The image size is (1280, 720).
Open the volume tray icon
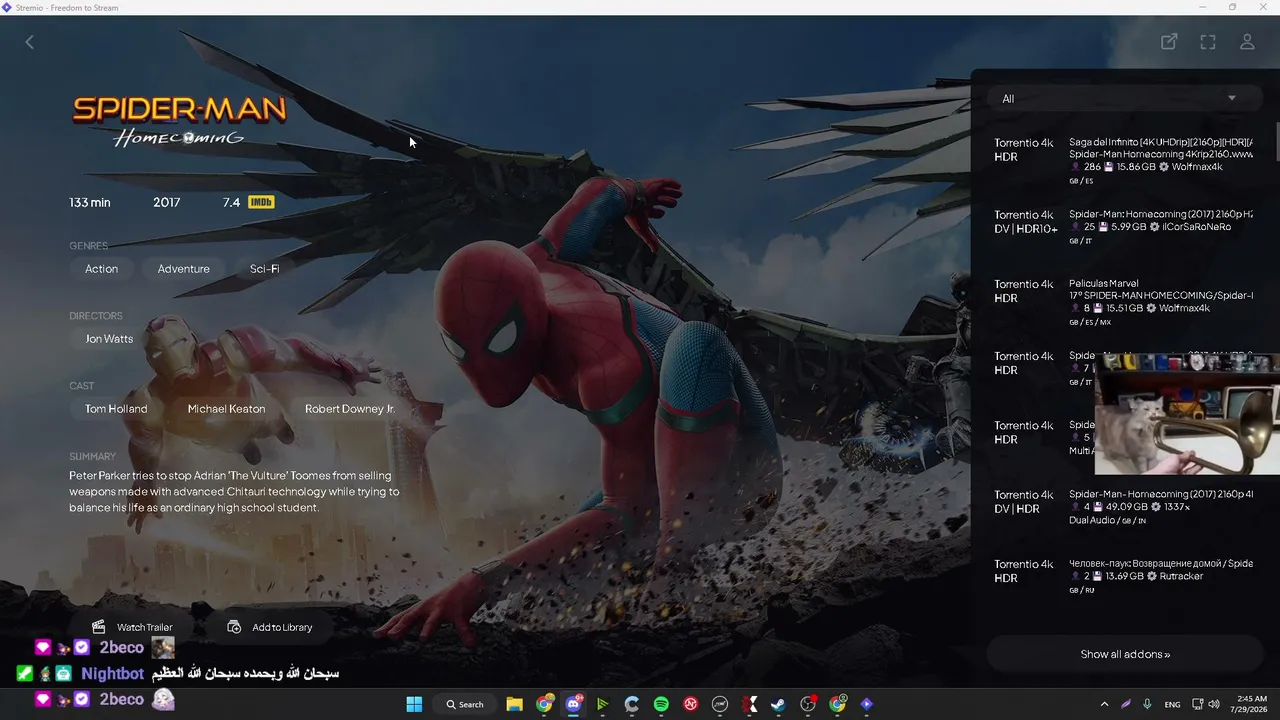[1214, 704]
